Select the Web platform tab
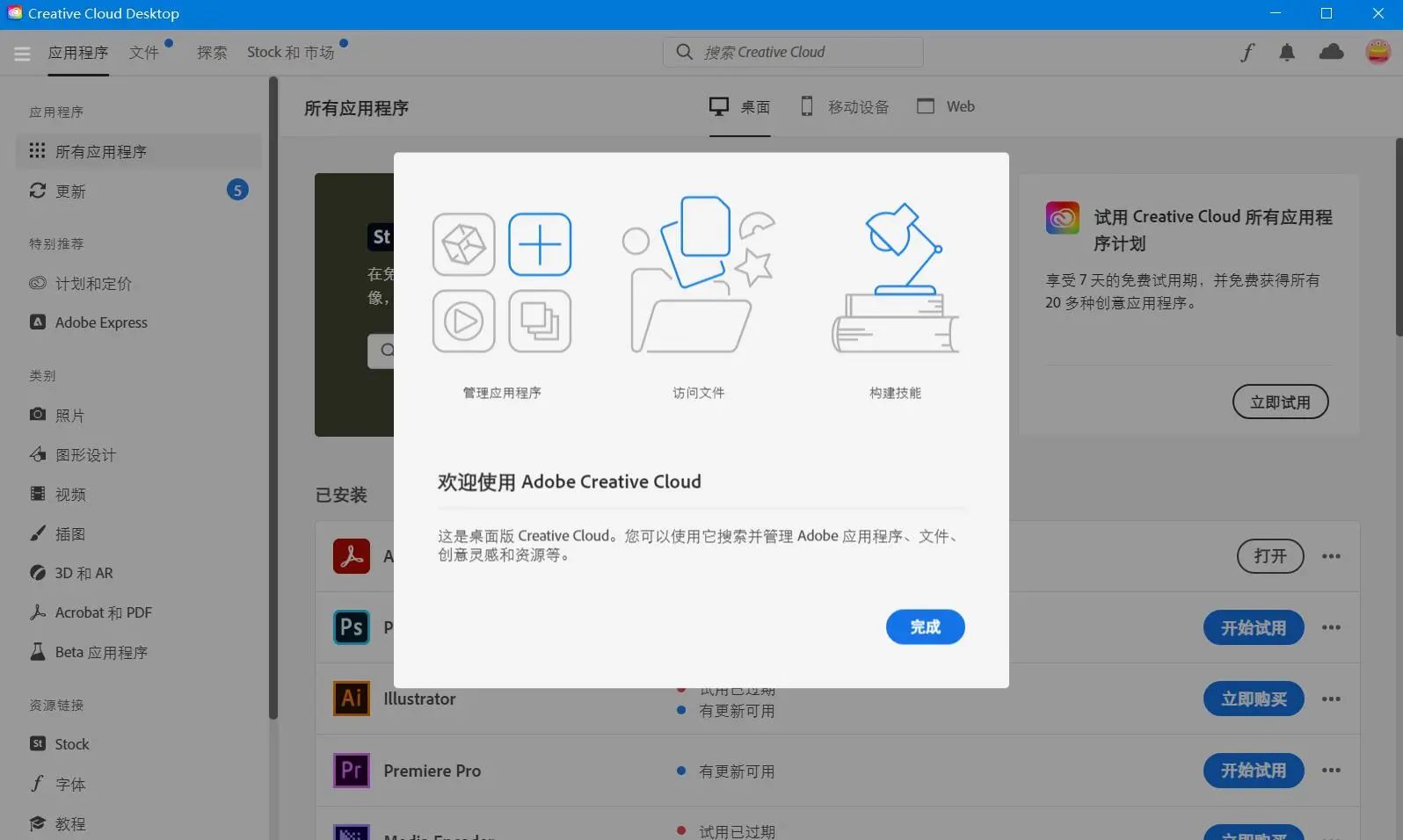Screen dimensions: 1403x840 [x=945, y=106]
